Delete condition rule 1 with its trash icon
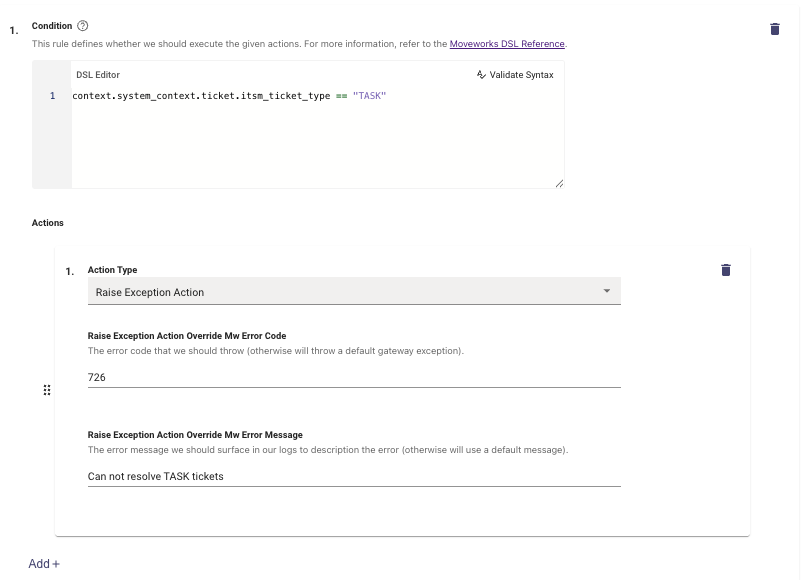 tap(775, 29)
